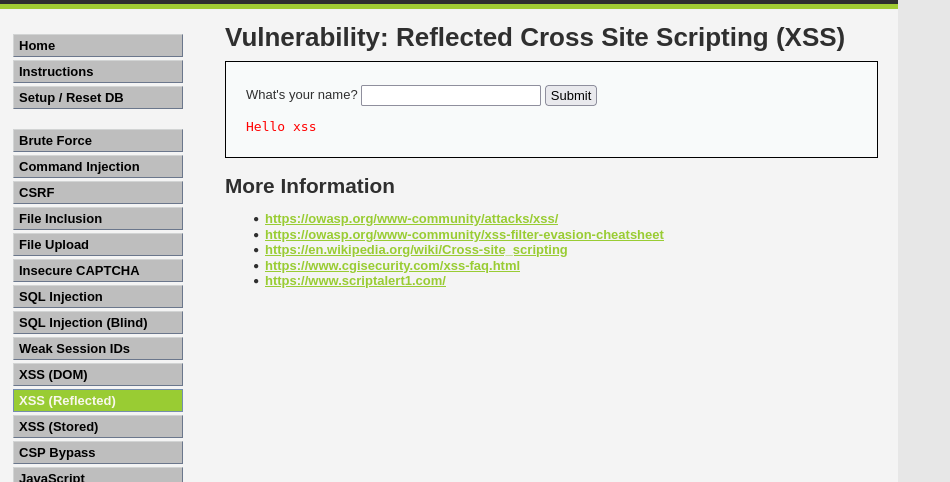This screenshot has height=482, width=950.
Task: Open File Inclusion vulnerability page
Action: coord(97,219)
